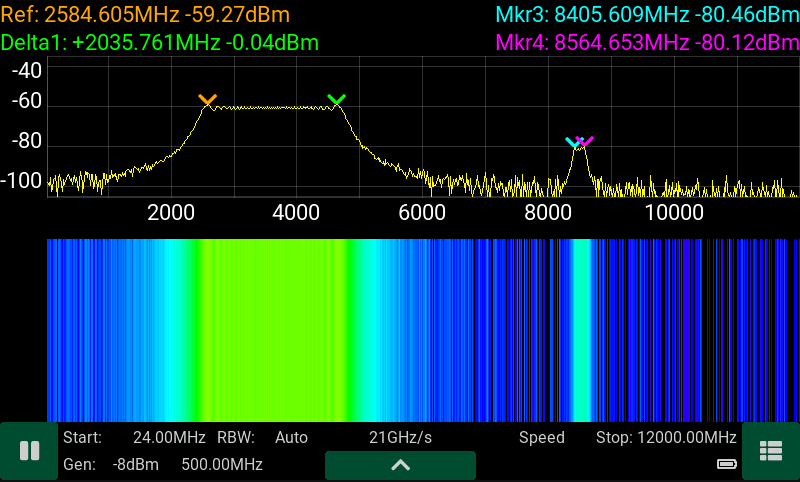Select the cyan Mkr3 marker on trace
The width and height of the screenshot is (800, 482).
573,142
